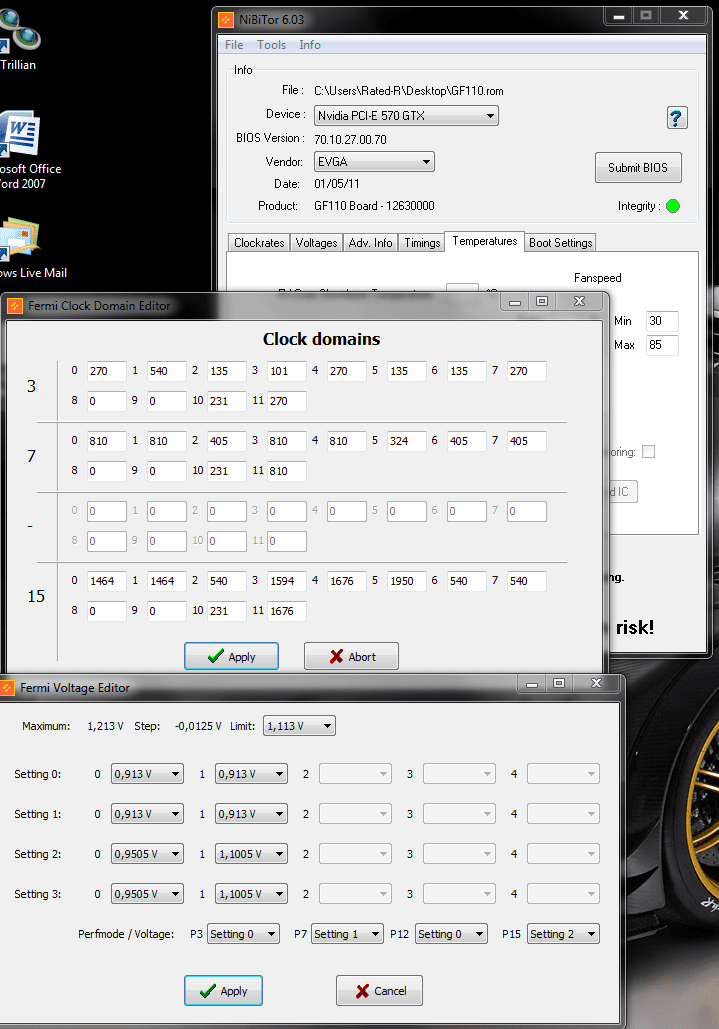Click Fermi Voltage Editor title bar icon

7,688
